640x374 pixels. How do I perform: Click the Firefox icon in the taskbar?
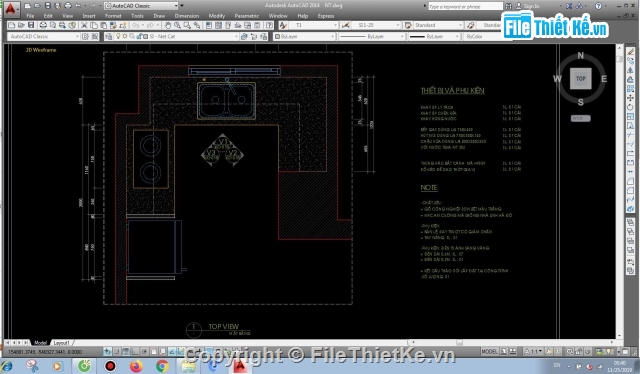point(136,365)
